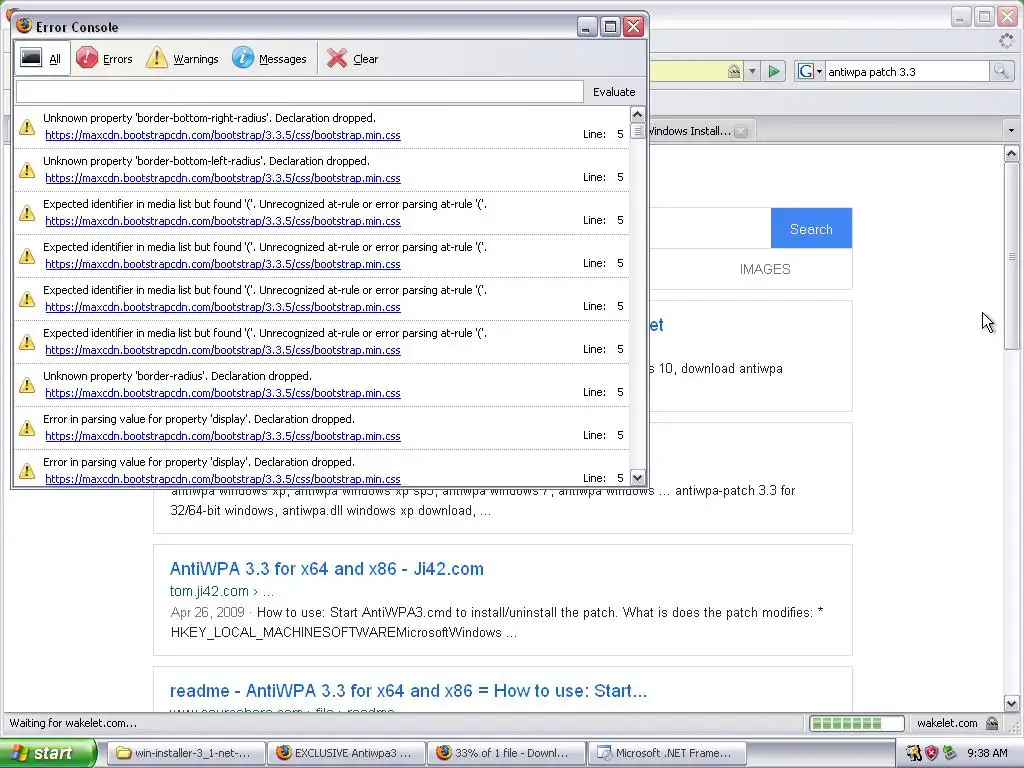The image size is (1024, 768).
Task: Click the first system tray icon
Action: click(913, 753)
